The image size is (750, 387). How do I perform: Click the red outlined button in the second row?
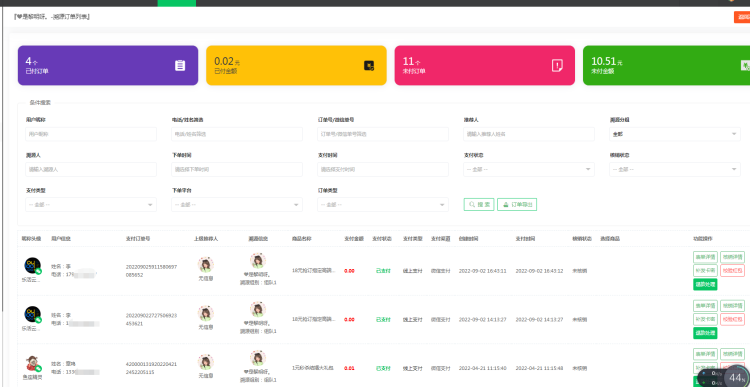coord(732,320)
